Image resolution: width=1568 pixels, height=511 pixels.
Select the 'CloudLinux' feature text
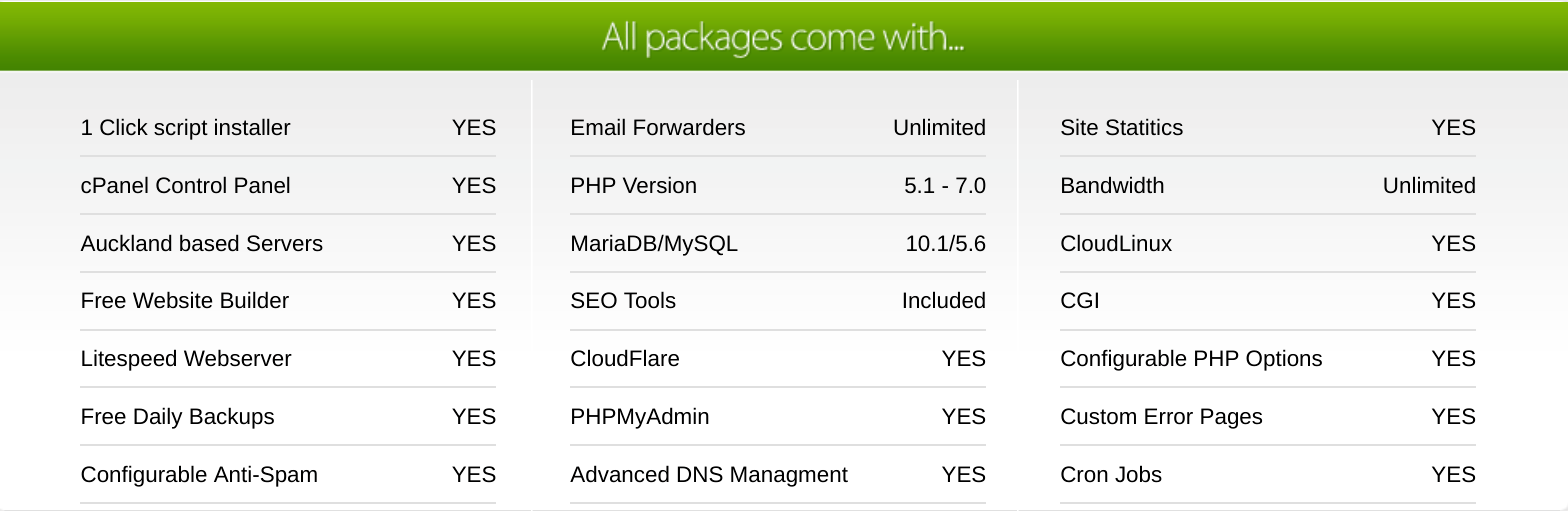1116,244
